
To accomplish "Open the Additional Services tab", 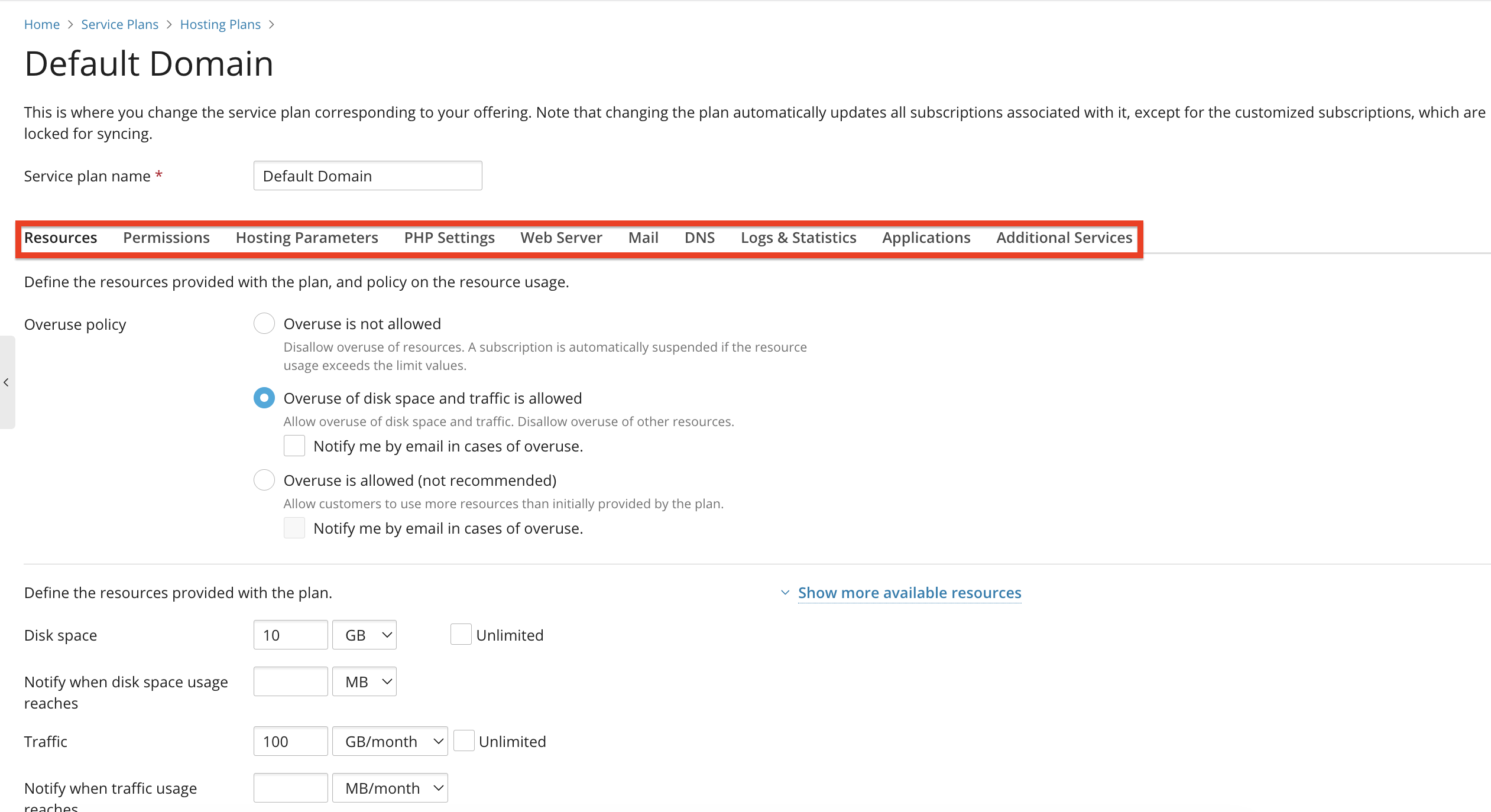I will tap(1064, 238).
